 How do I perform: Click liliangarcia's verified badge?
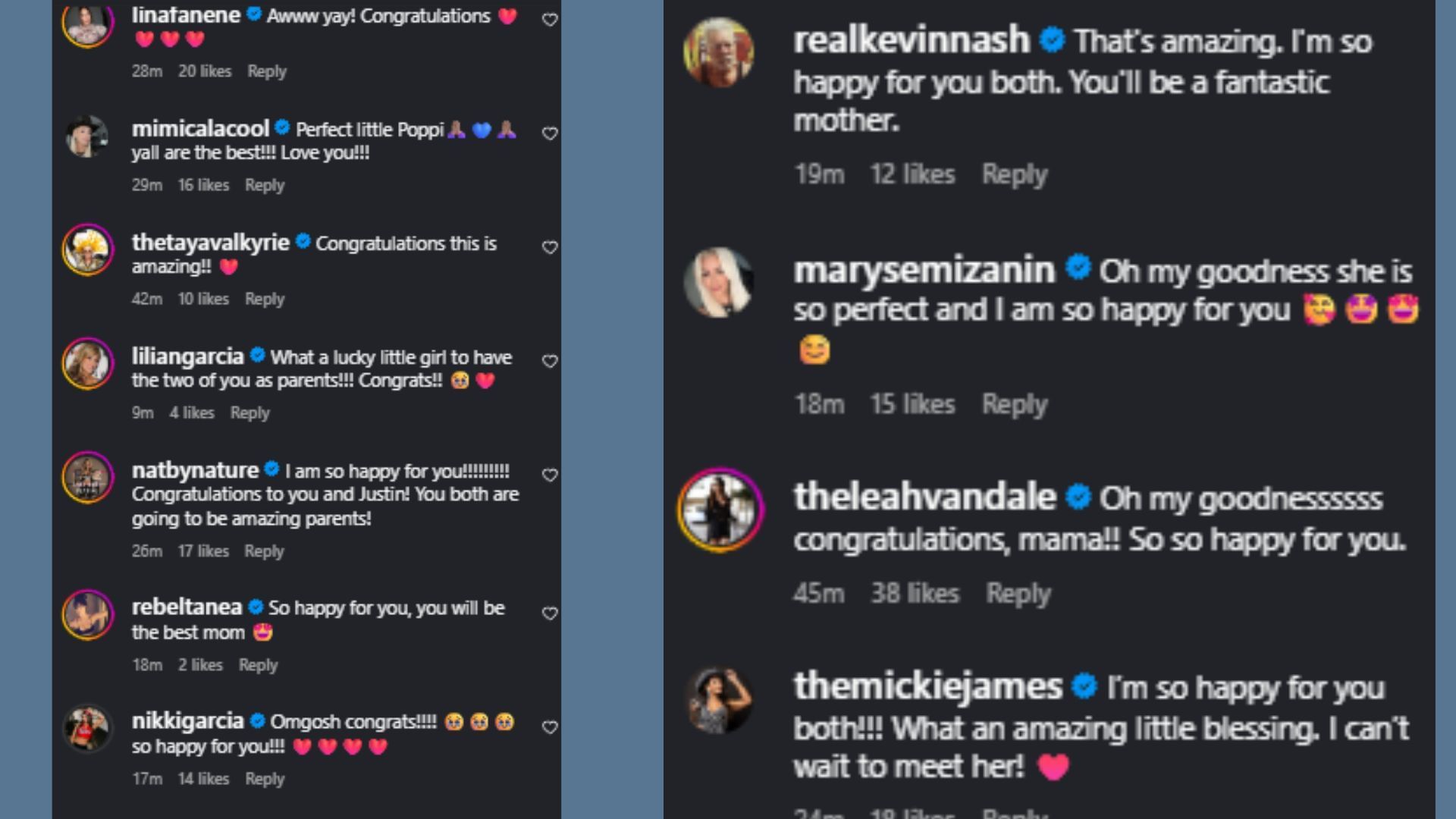(x=256, y=356)
